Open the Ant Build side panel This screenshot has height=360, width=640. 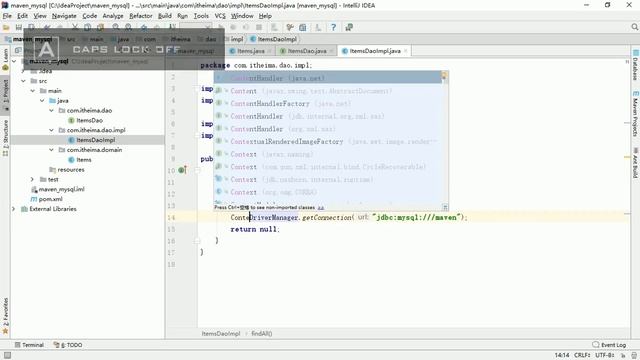tap(636, 162)
